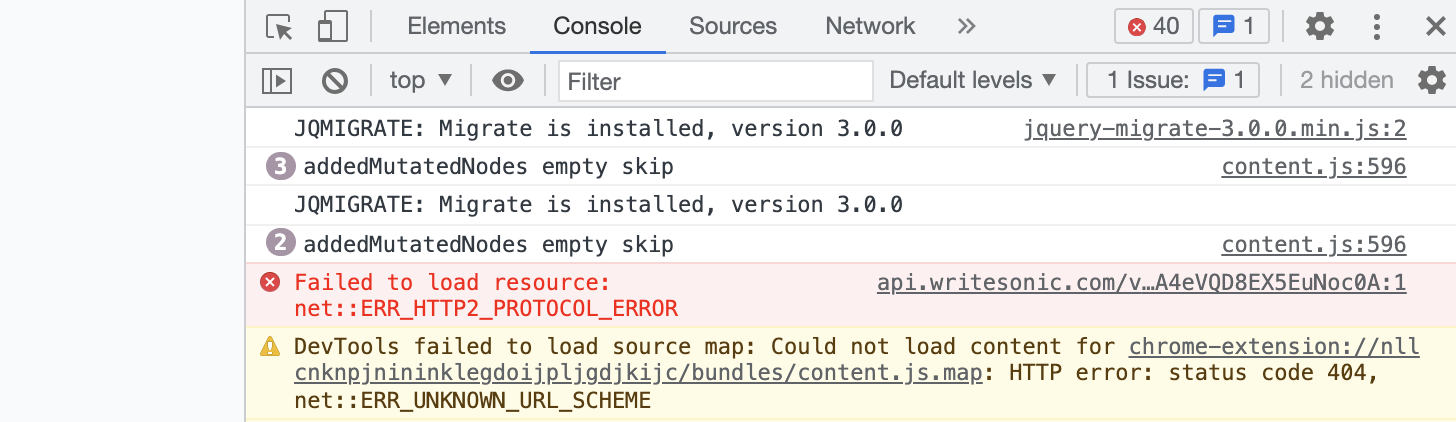
Task: Open the Sources tab
Action: coord(733,26)
